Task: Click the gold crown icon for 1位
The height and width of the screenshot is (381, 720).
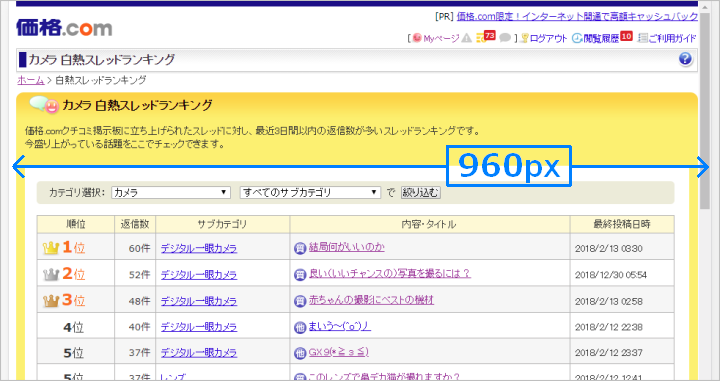Action: coord(51,248)
